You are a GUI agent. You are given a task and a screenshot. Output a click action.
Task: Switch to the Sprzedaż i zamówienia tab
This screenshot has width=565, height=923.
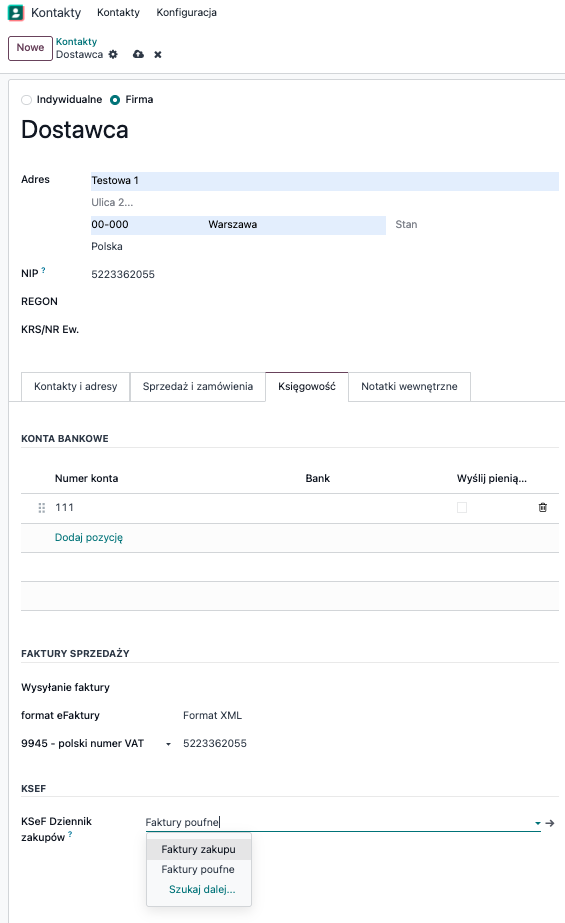point(198,387)
